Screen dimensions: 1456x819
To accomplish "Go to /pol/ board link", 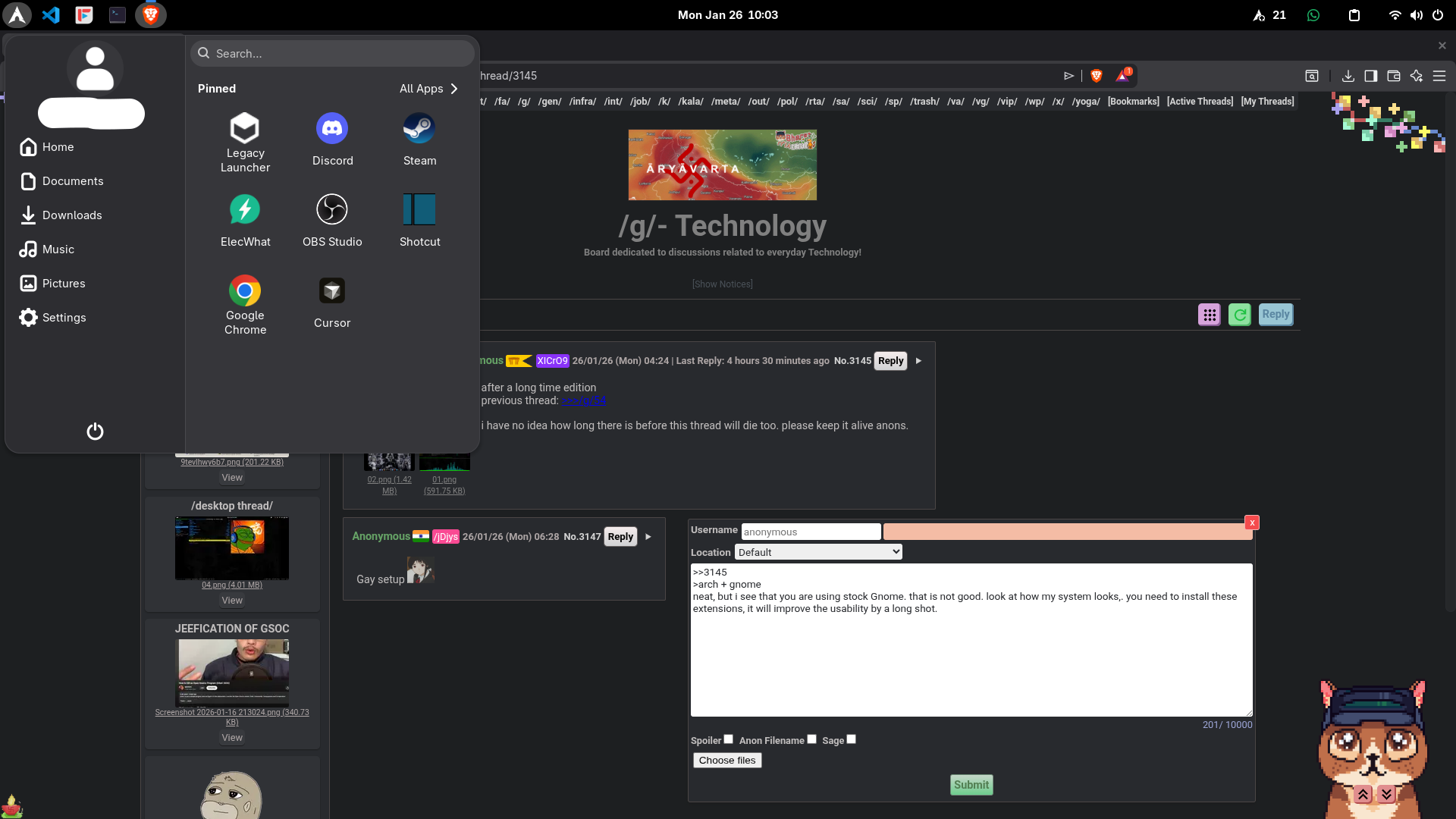I will tap(787, 102).
